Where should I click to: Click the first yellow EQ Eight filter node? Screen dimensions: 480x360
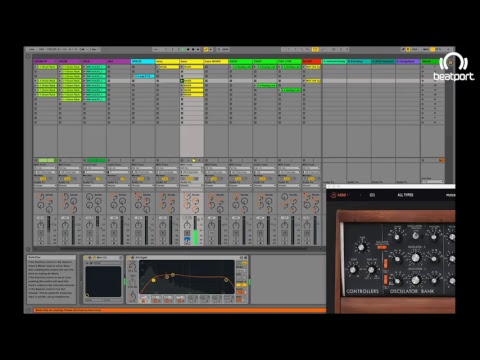point(154,280)
